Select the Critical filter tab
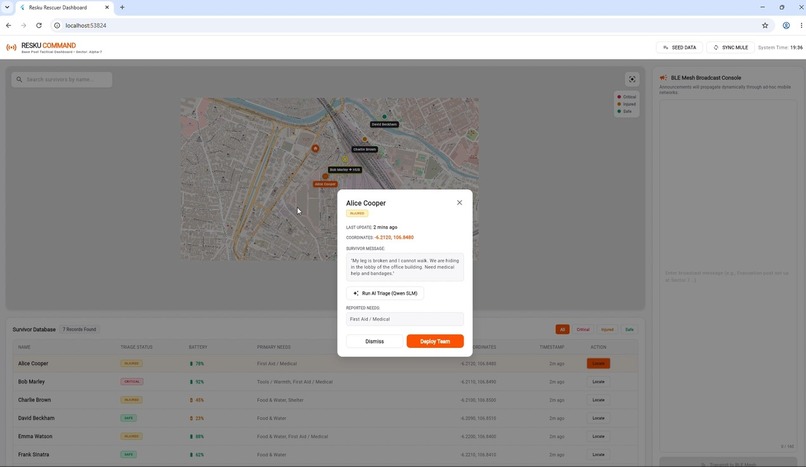Screen dimensions: 806x467 [583, 329]
